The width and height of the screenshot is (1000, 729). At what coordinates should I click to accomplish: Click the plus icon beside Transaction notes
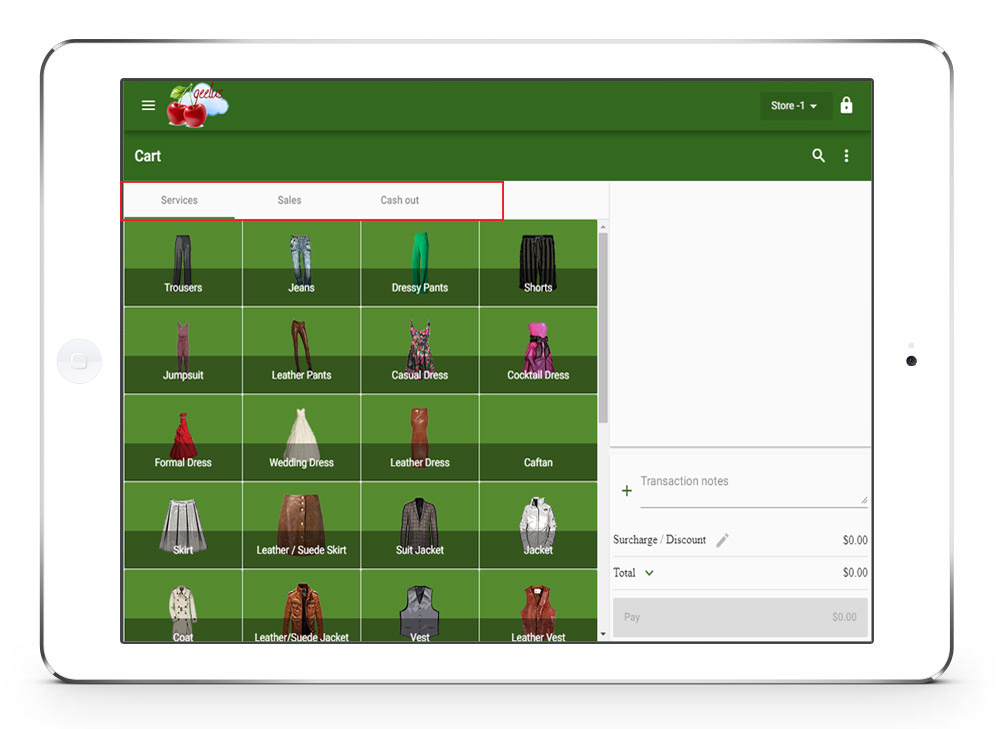click(x=627, y=491)
